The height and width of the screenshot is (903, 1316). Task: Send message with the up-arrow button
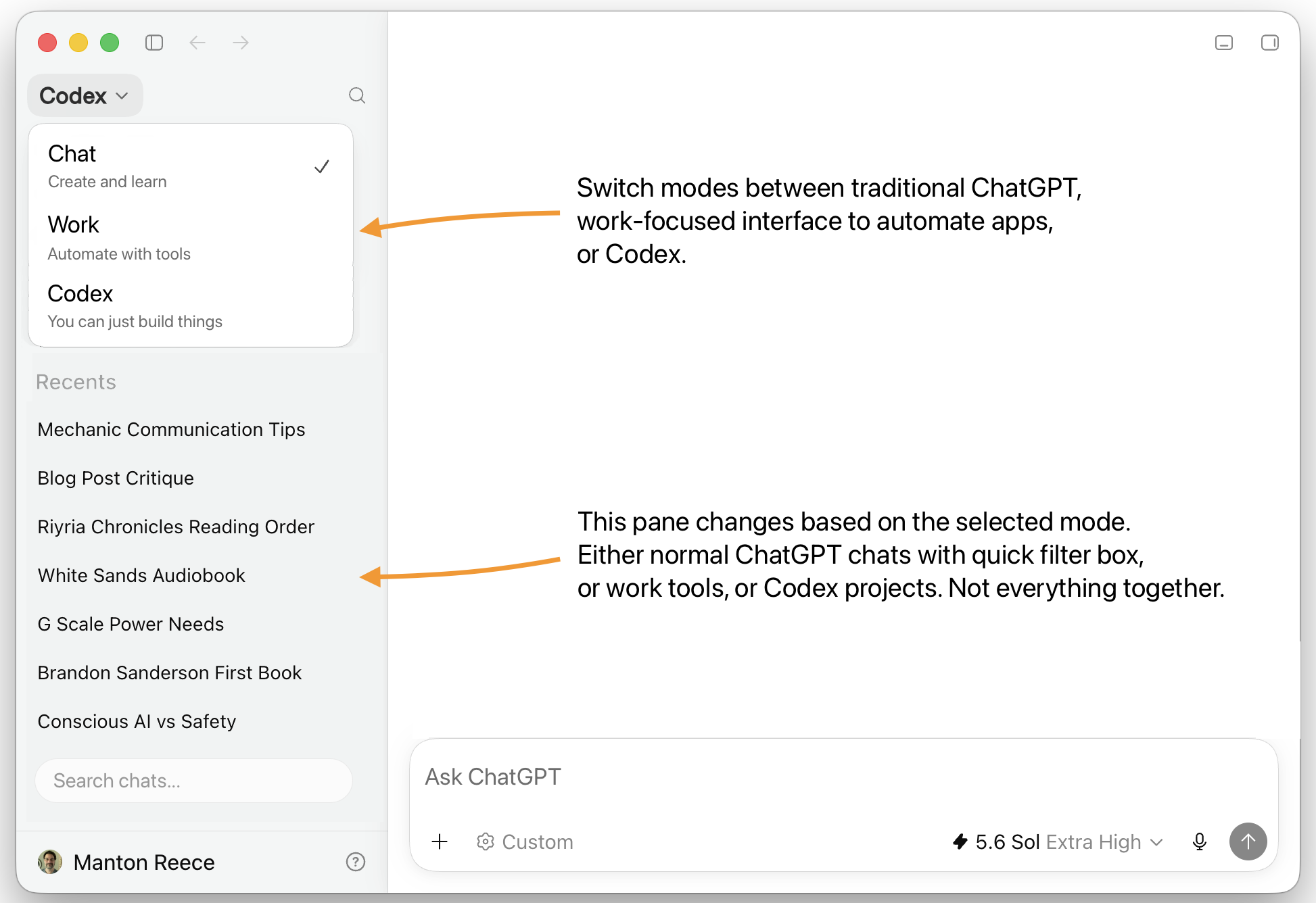click(x=1248, y=841)
